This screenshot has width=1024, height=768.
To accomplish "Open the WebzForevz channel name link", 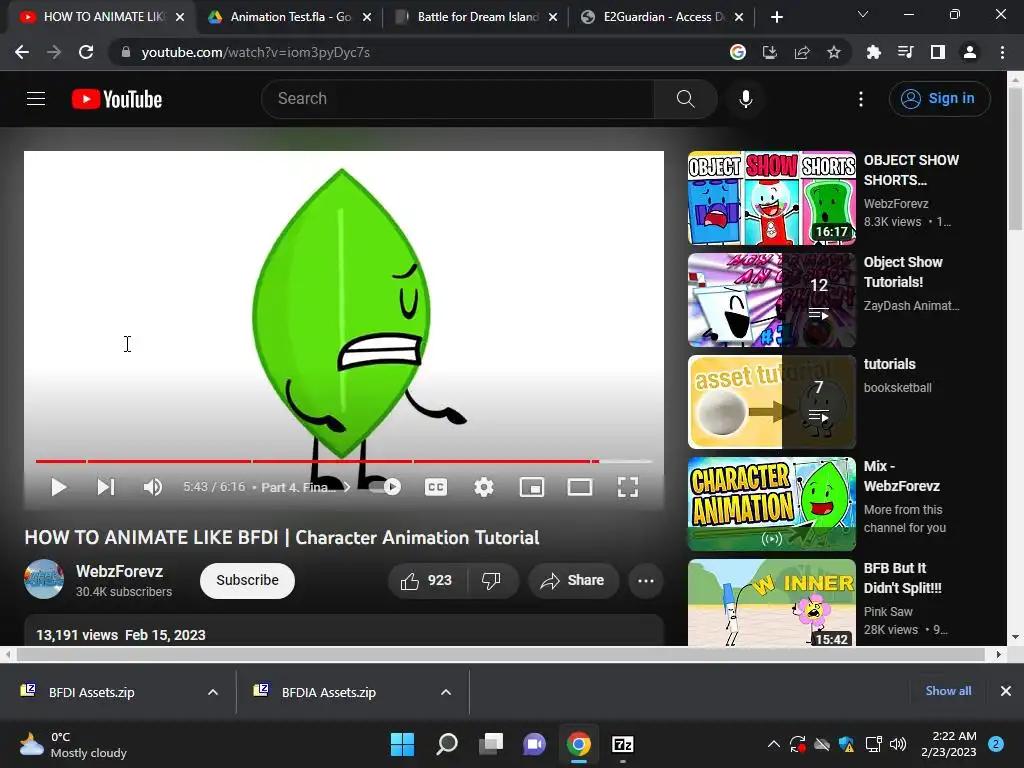I will point(120,571).
